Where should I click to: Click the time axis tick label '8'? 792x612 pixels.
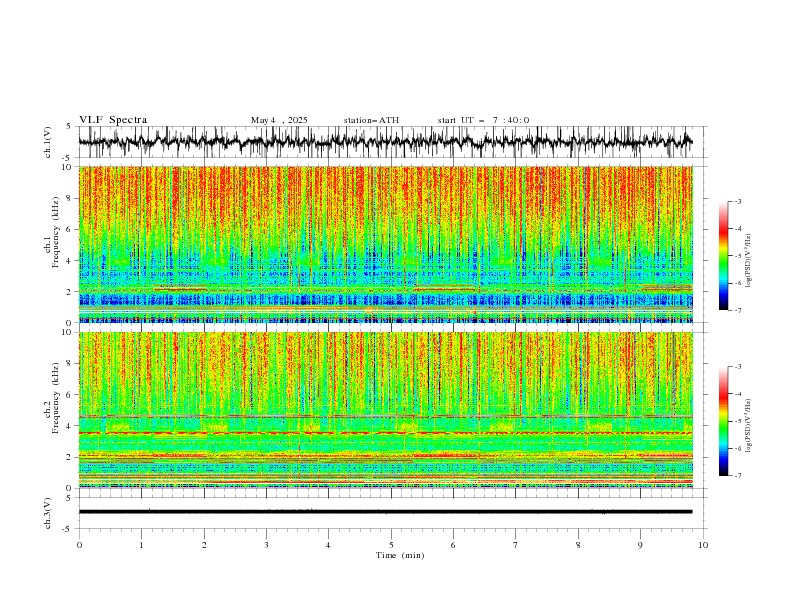tap(578, 545)
